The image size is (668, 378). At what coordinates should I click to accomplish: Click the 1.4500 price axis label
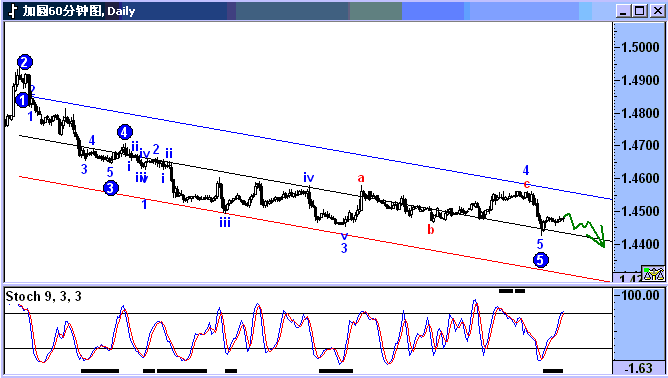[x=640, y=211]
